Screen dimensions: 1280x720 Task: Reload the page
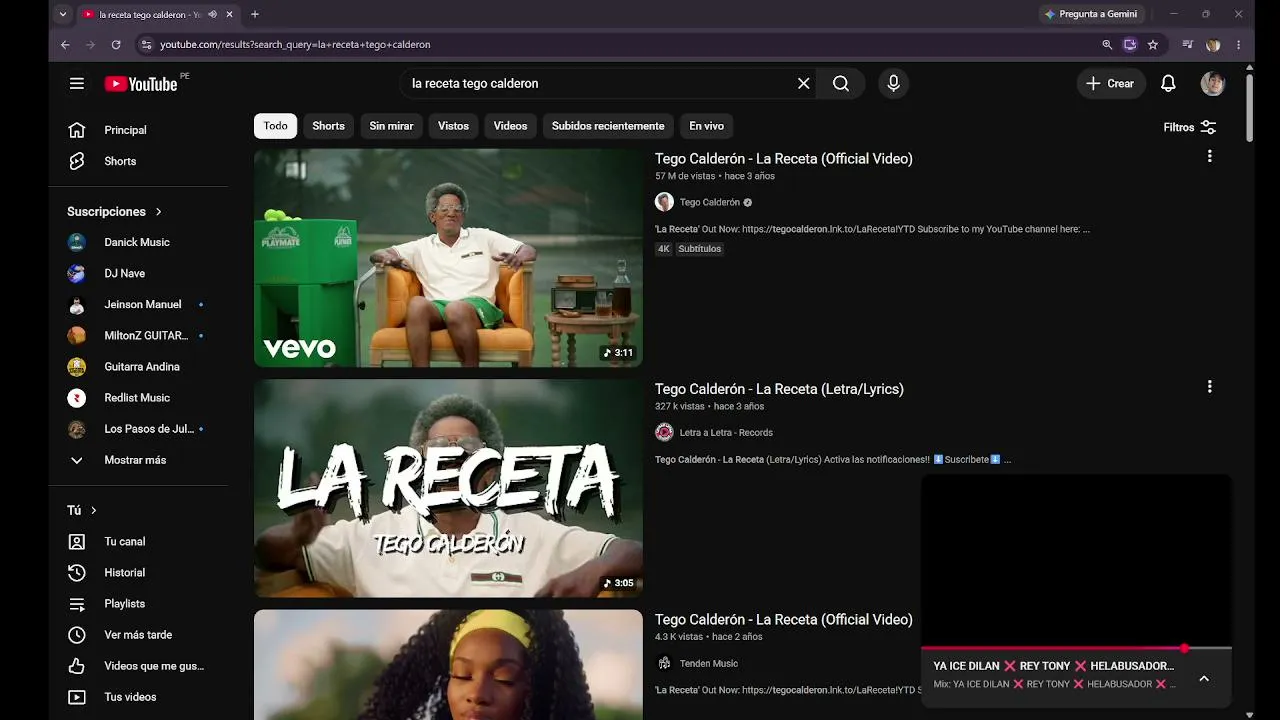[116, 45]
